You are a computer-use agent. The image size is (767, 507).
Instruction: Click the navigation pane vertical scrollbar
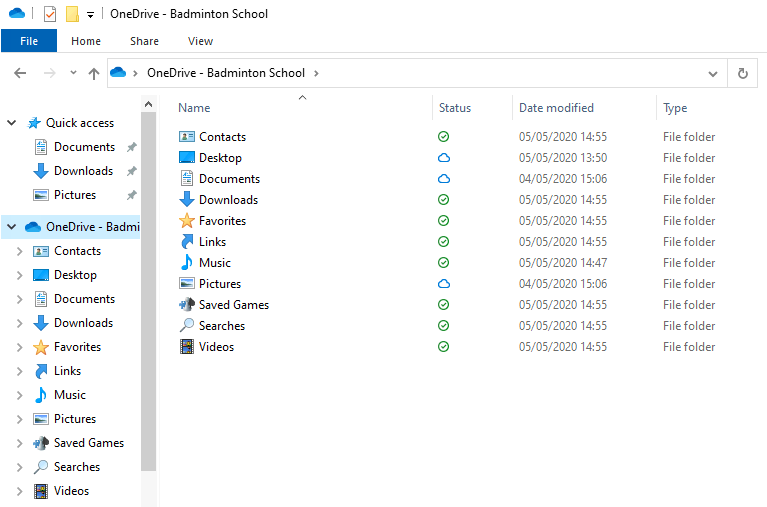point(149,290)
